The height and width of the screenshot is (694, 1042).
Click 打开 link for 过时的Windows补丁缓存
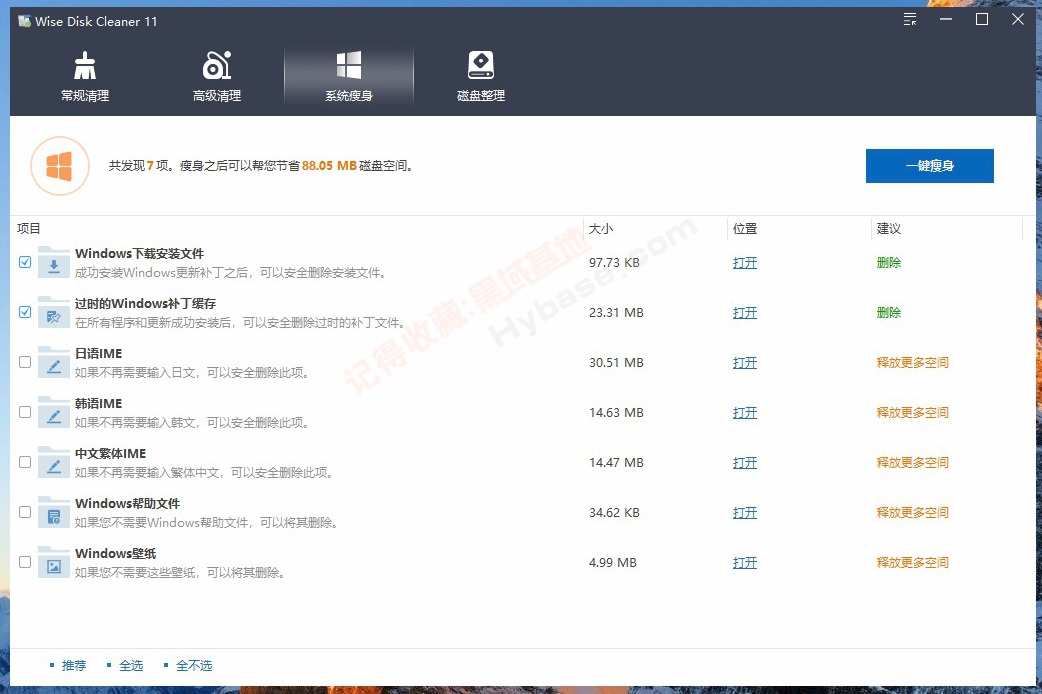click(x=745, y=312)
